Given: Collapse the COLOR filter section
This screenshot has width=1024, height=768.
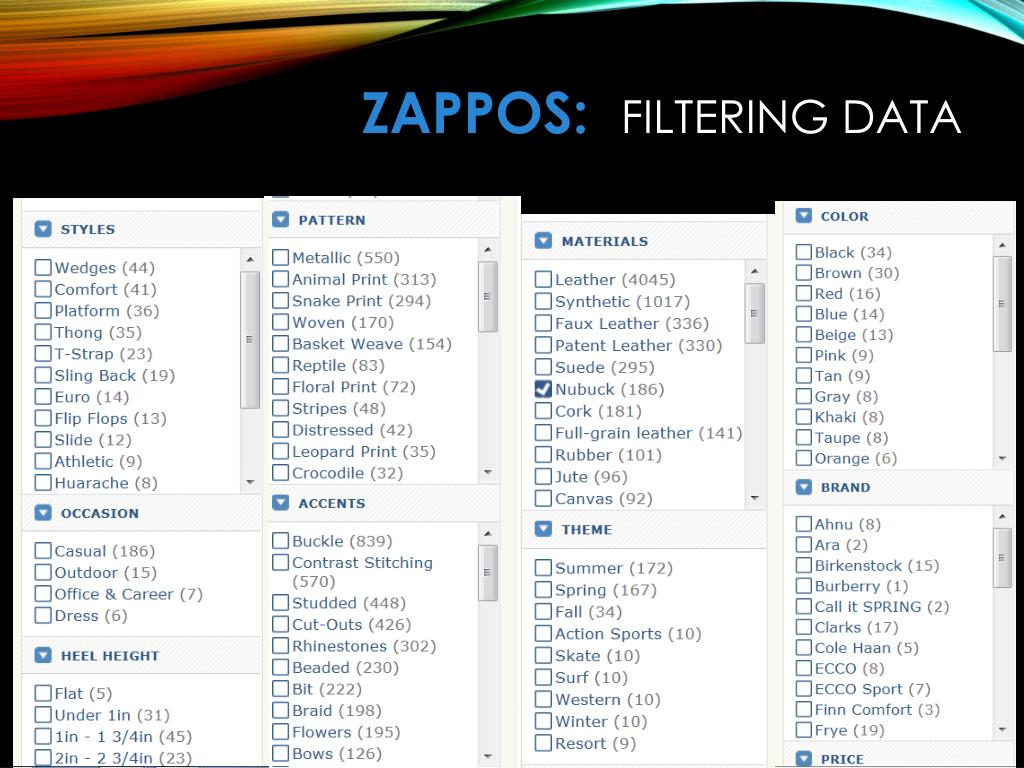Looking at the screenshot, I should coord(804,216).
